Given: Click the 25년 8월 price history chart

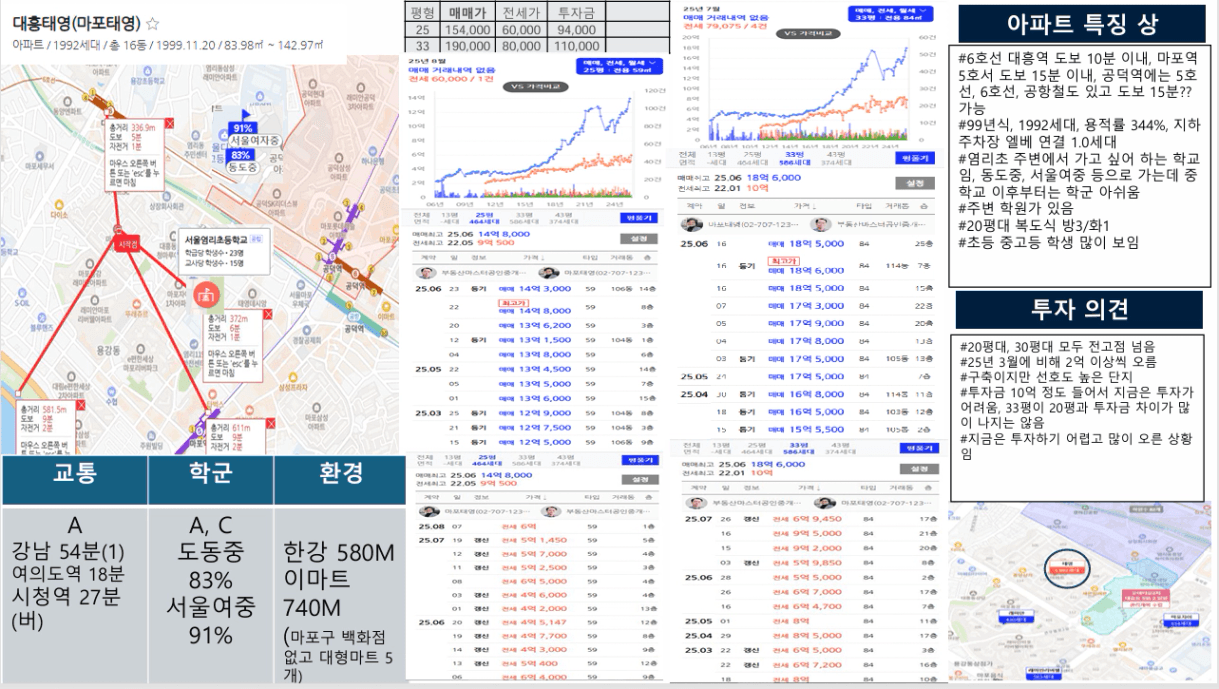Looking at the screenshot, I should [x=532, y=147].
